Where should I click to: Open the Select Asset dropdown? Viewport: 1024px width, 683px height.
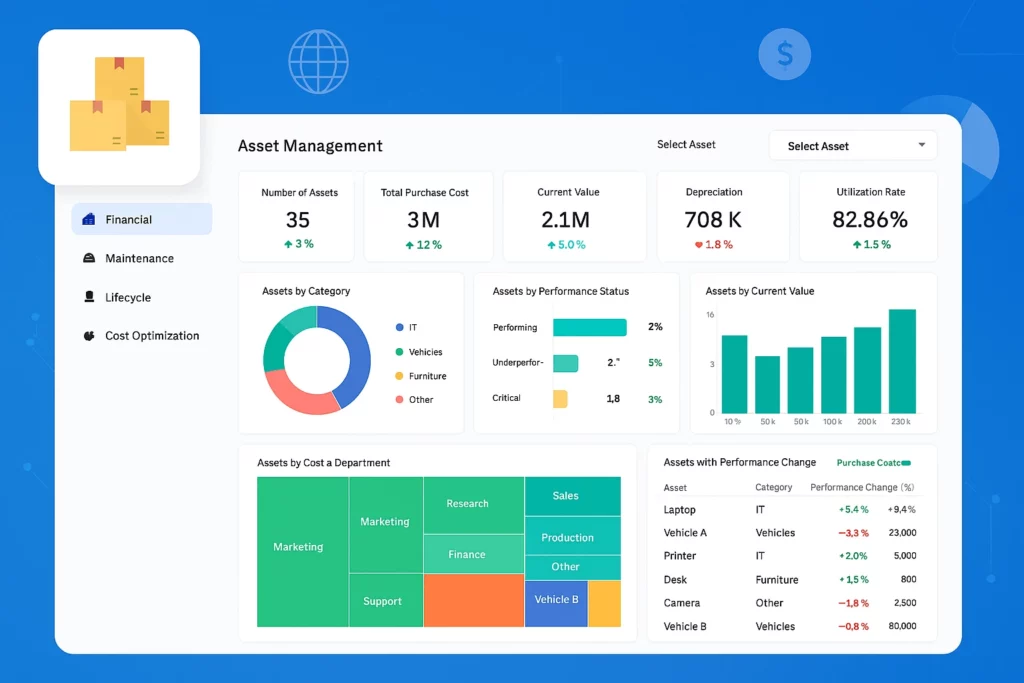coord(852,146)
